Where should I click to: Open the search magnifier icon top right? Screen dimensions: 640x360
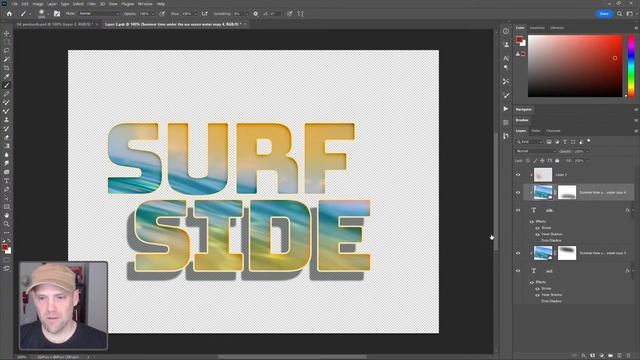620,13
